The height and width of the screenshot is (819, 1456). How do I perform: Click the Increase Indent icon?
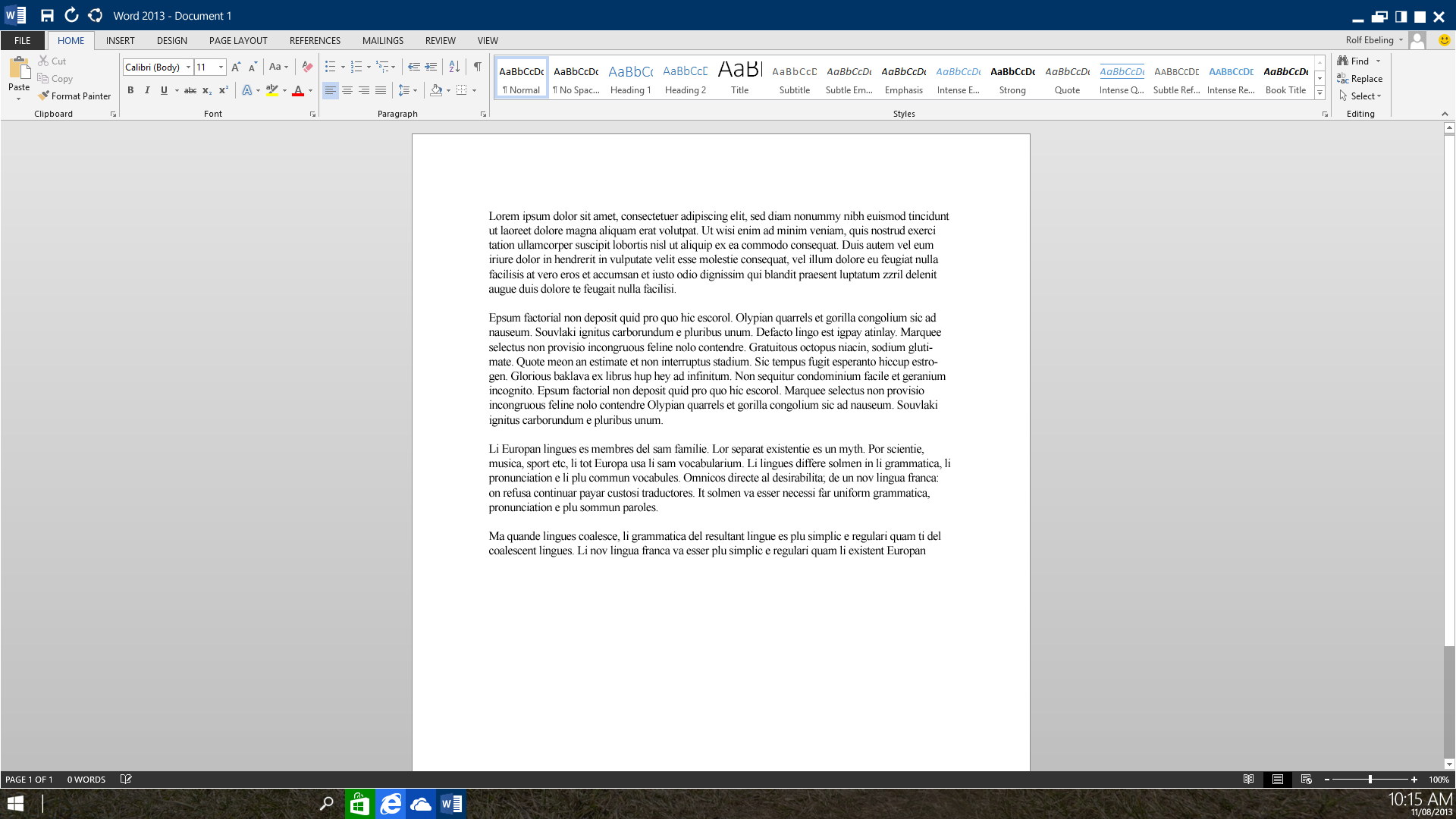pyautogui.click(x=431, y=67)
